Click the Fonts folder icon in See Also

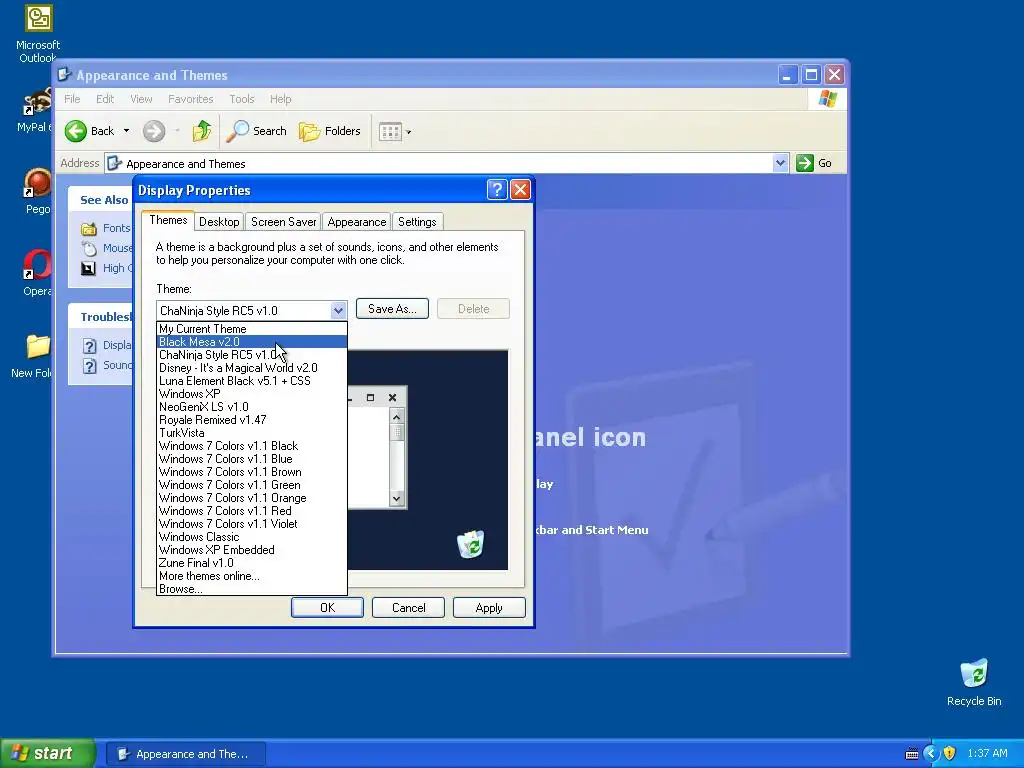pyautogui.click(x=89, y=229)
